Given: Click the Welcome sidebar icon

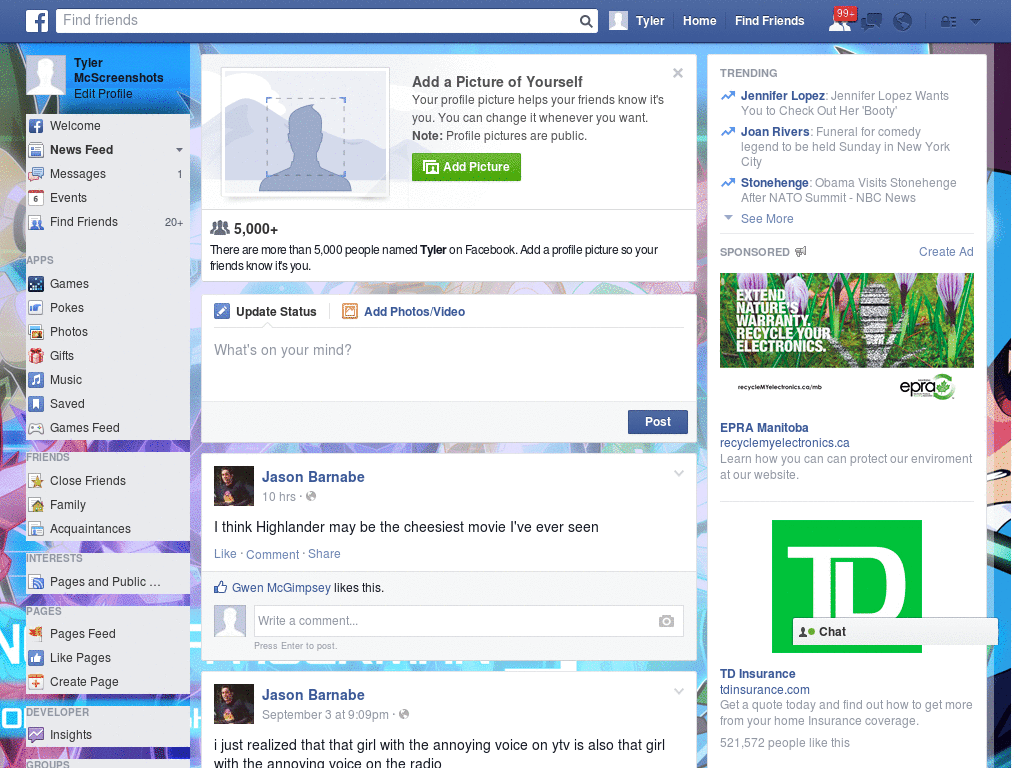Looking at the screenshot, I should 37,126.
